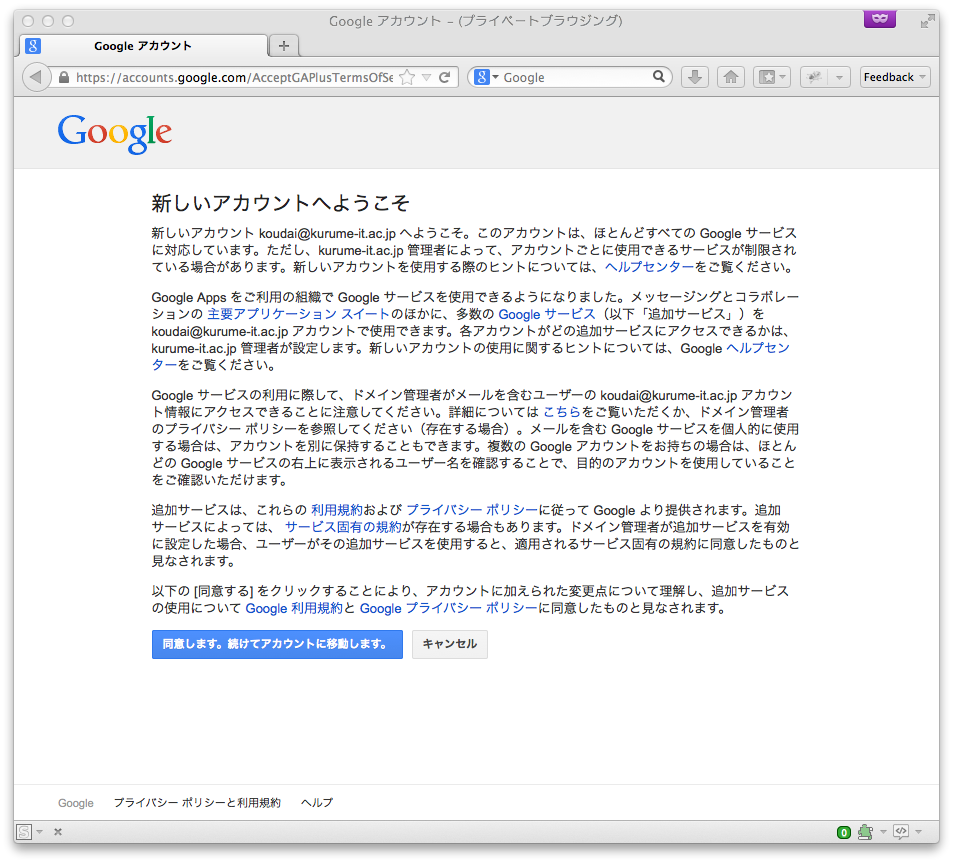Open プライバシー ポリシー link in fourth paragraph
The width and height of the screenshot is (953, 863).
click(x=472, y=509)
